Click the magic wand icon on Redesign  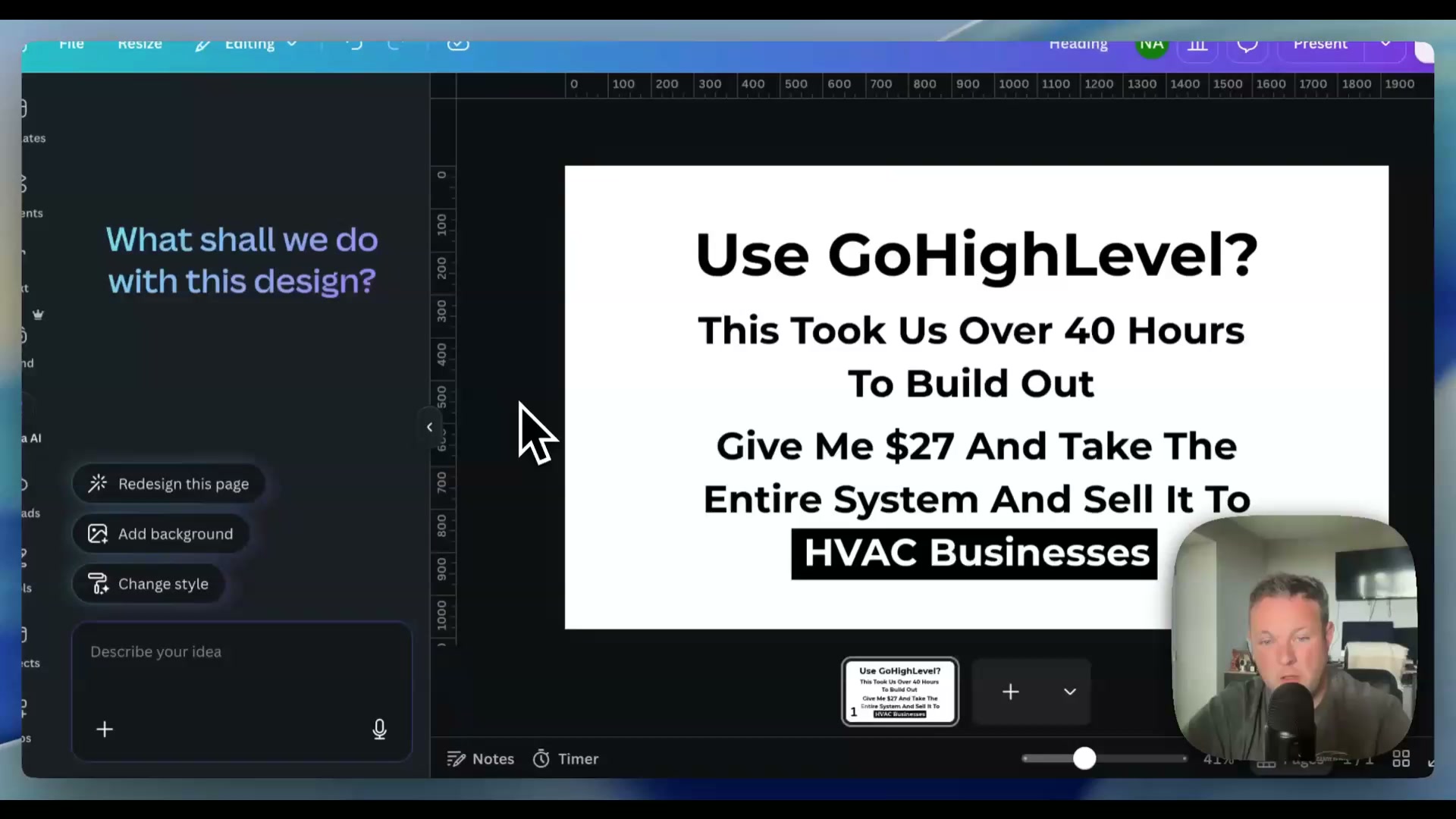pos(98,484)
